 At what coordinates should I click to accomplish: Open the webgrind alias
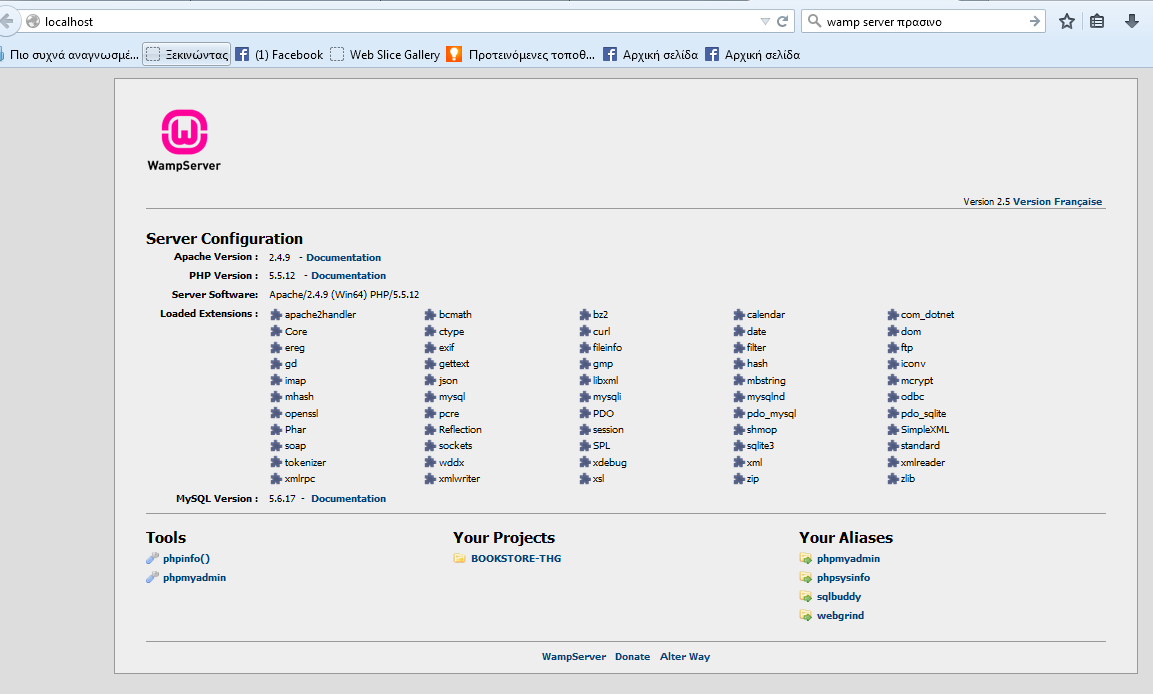pos(840,616)
